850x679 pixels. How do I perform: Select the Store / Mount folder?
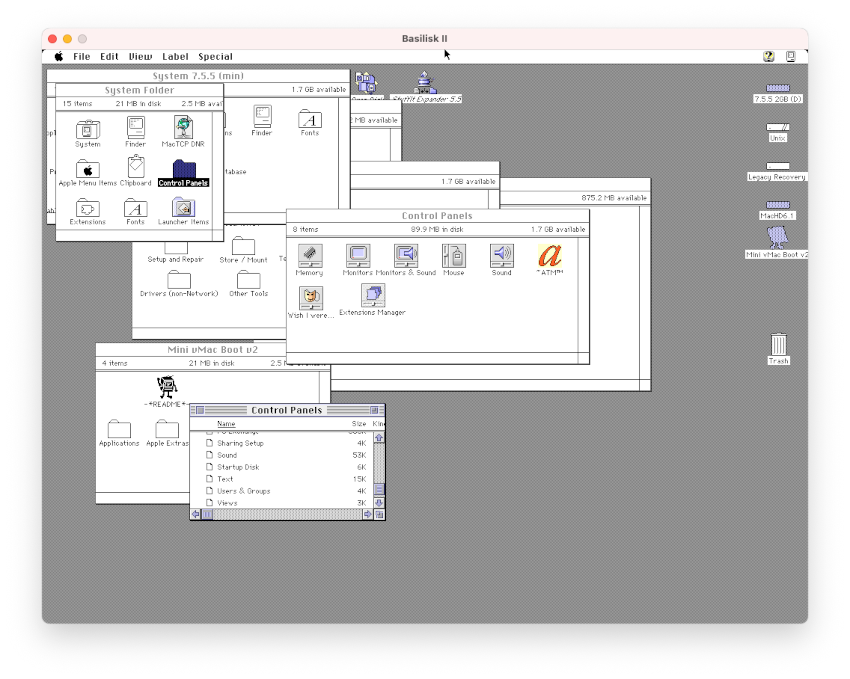point(243,246)
